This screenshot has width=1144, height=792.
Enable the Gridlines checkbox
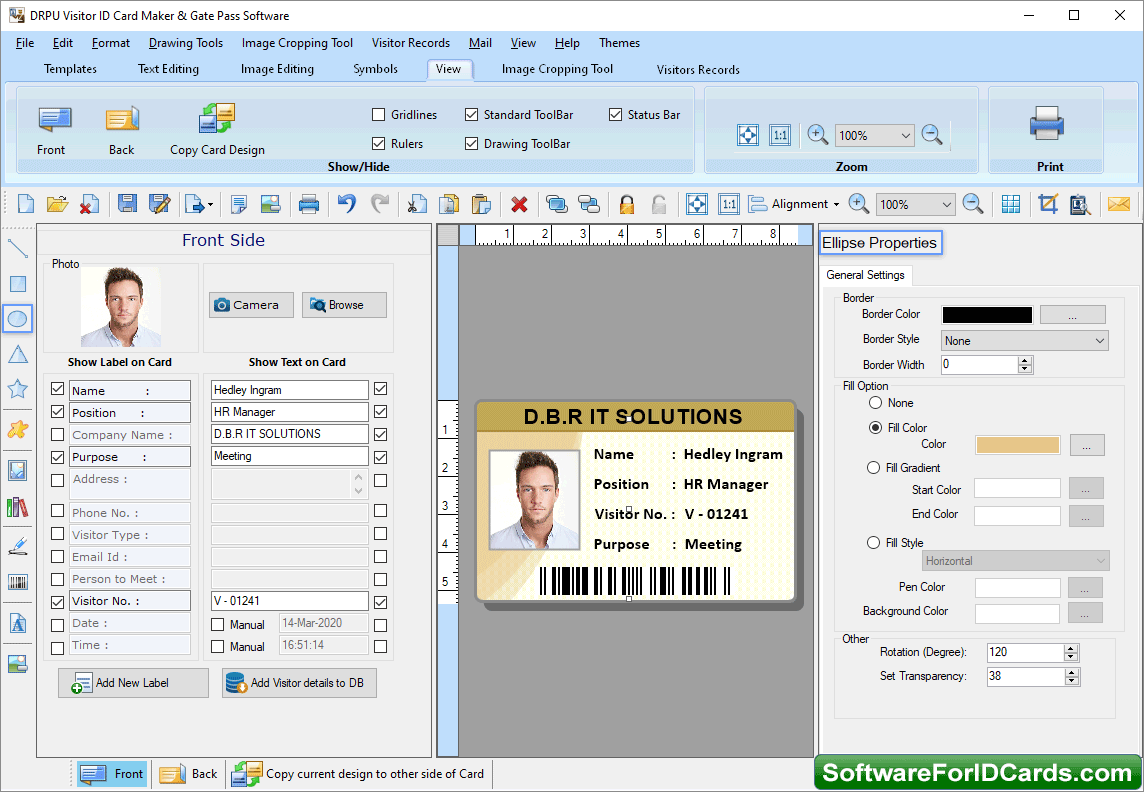coord(379,114)
